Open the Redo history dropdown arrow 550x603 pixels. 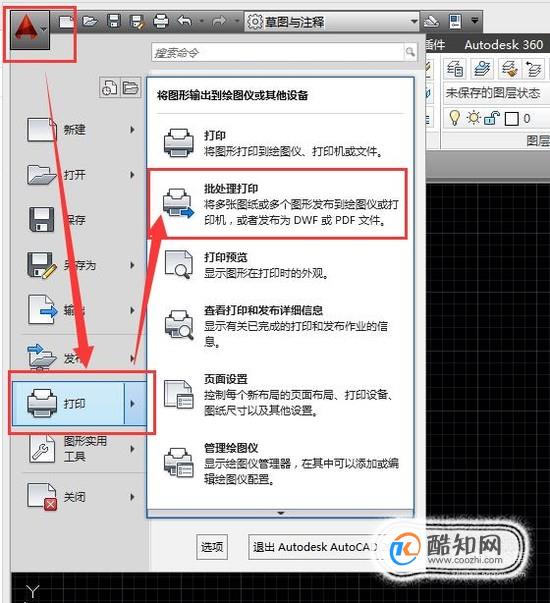pos(237,21)
